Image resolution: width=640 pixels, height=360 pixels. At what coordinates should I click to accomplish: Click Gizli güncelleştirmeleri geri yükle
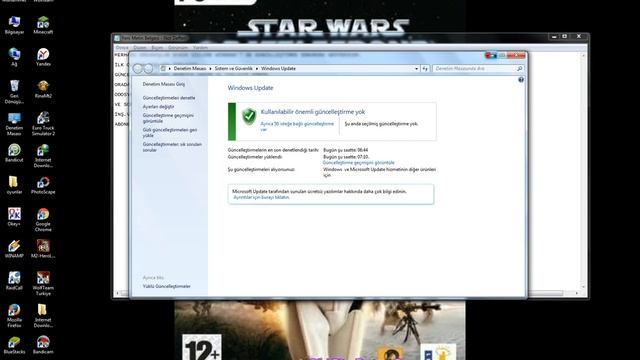point(170,132)
